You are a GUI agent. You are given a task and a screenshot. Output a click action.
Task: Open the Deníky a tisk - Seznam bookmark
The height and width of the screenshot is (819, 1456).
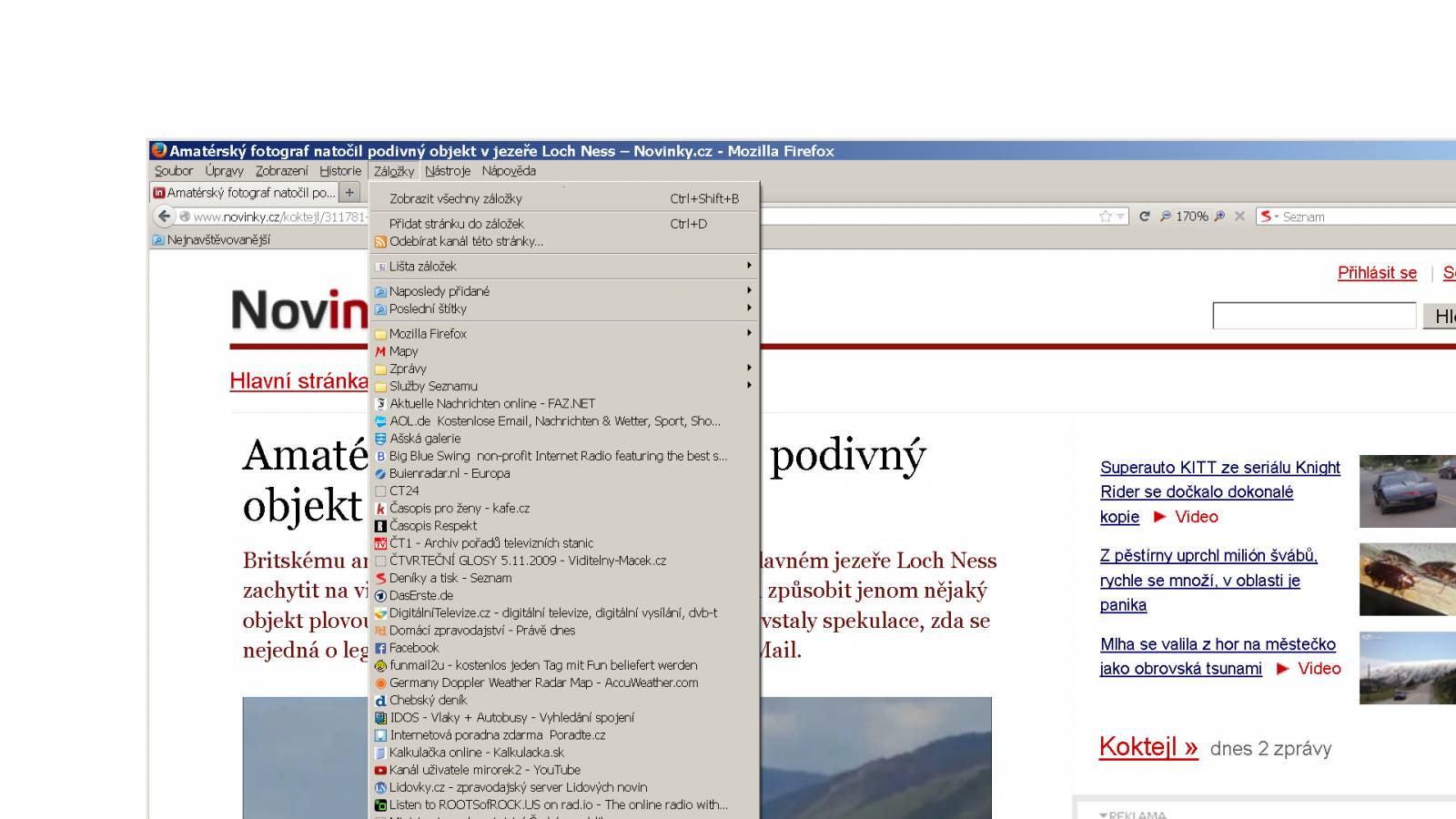pos(564,578)
